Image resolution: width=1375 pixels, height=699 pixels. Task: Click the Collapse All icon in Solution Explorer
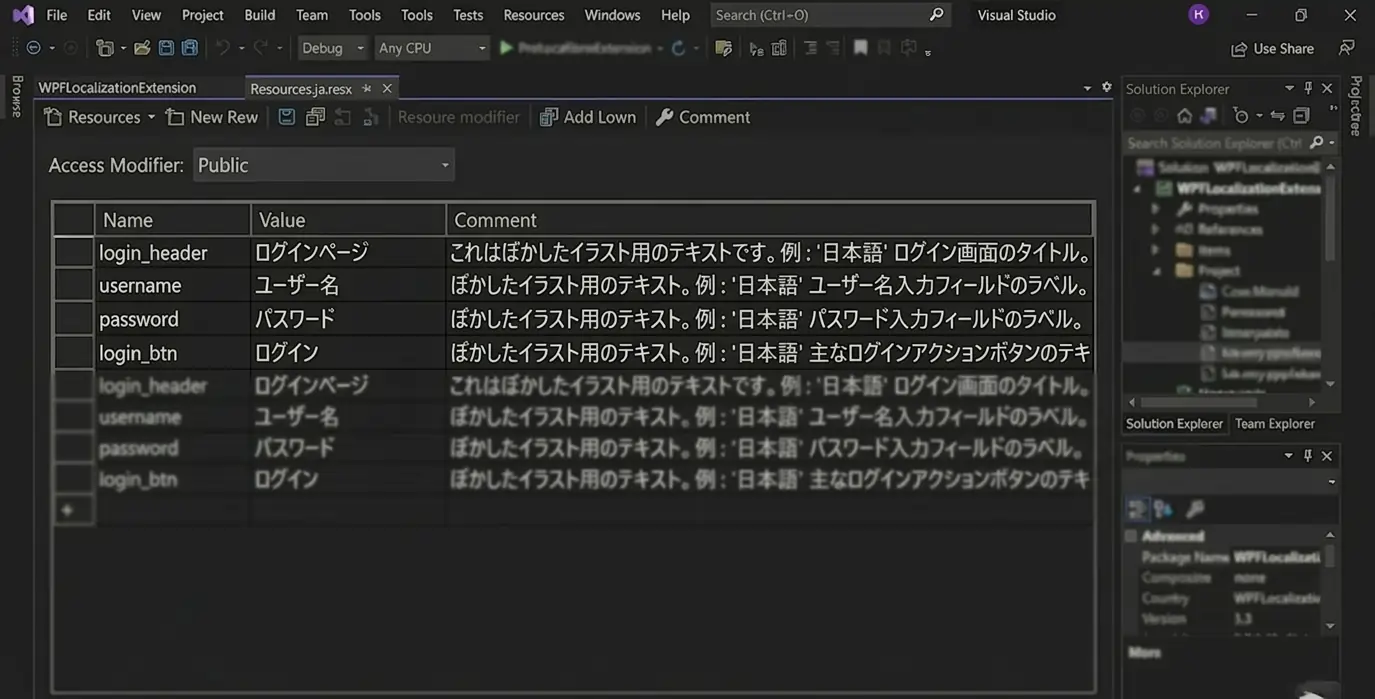[x=1302, y=115]
